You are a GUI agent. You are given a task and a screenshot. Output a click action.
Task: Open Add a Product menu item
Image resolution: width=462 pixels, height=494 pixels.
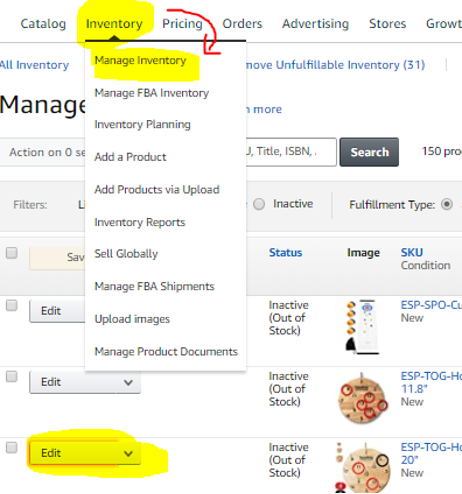[x=130, y=157]
